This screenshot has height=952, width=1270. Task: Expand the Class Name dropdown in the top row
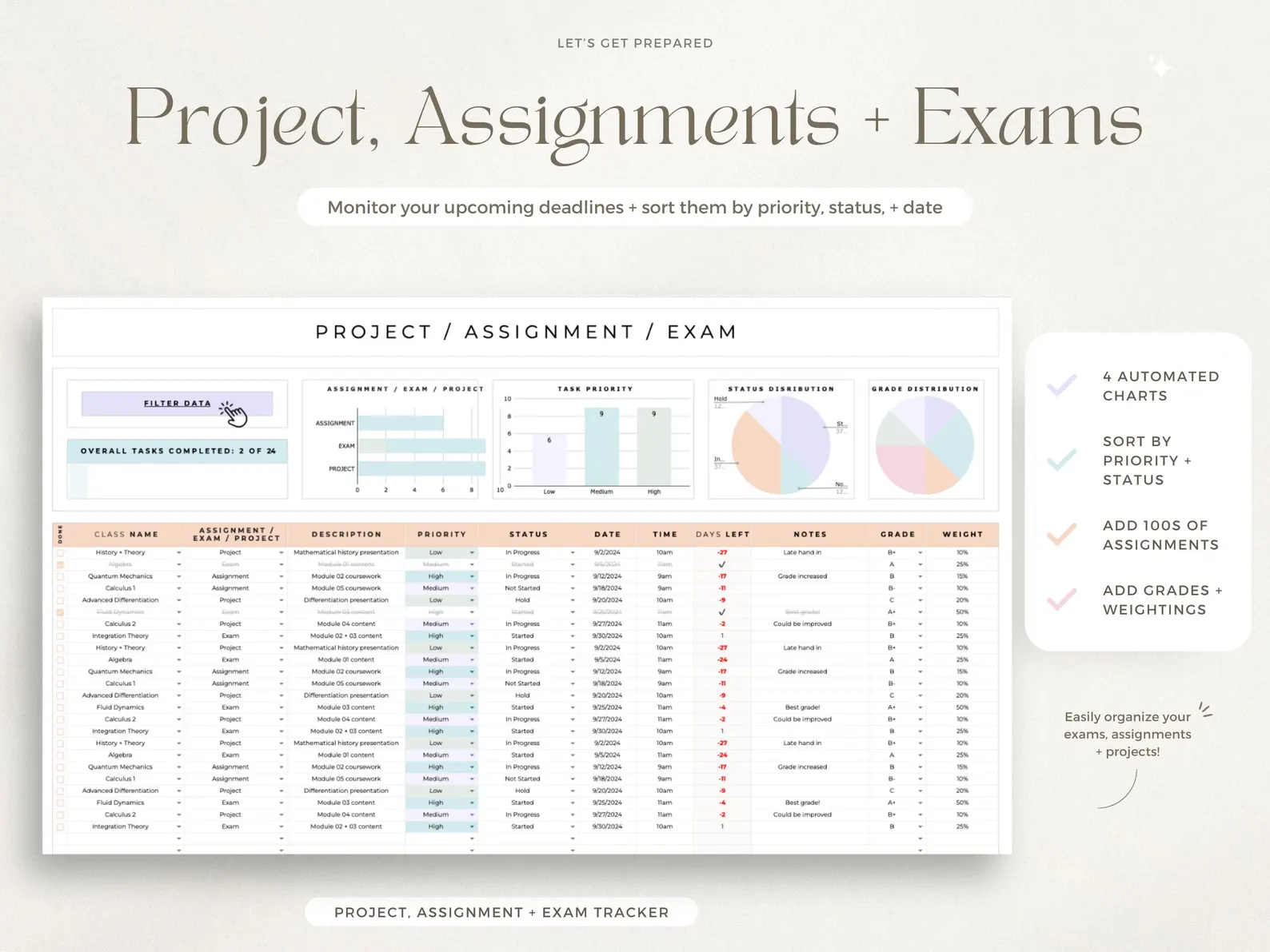click(178, 553)
